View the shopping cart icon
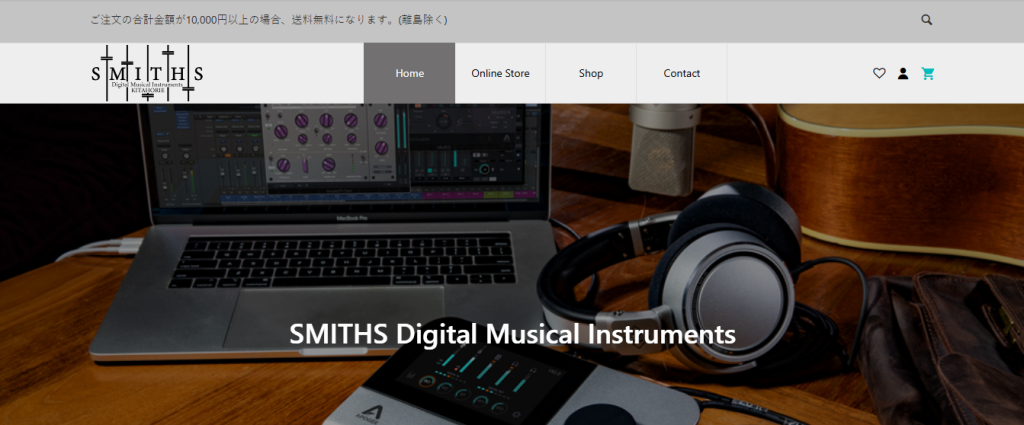Screen dimensions: 1024x425 tap(928, 73)
